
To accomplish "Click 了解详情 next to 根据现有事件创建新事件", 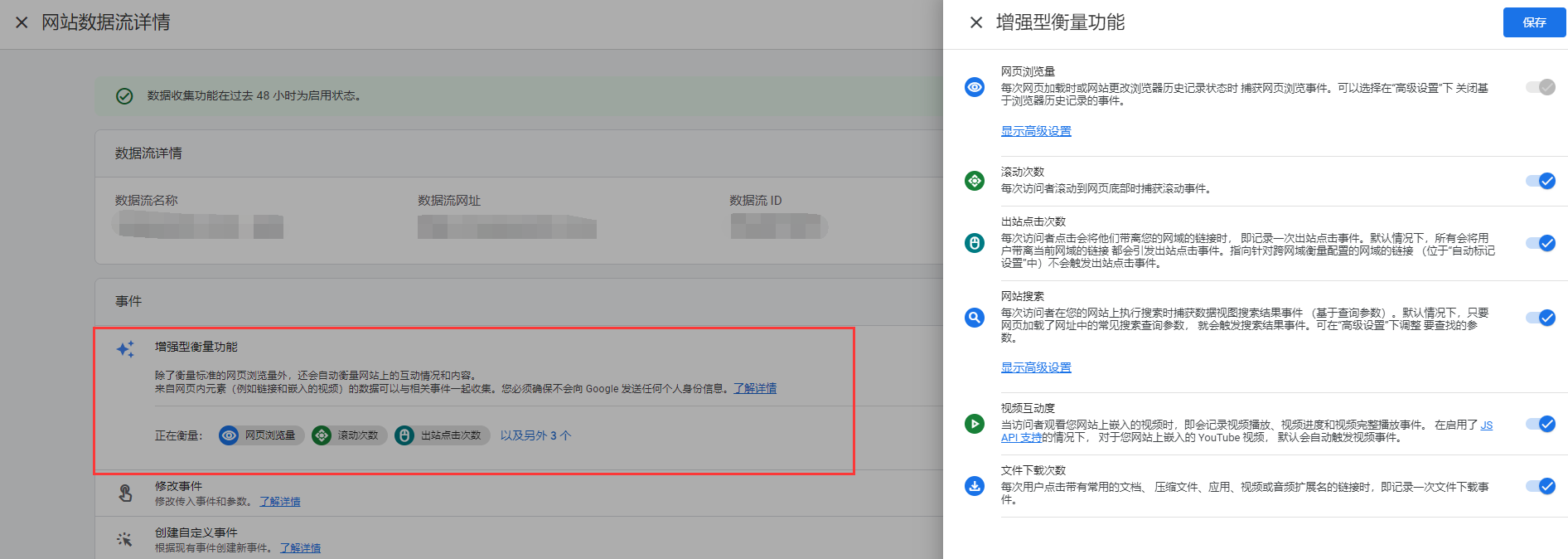I will (300, 548).
